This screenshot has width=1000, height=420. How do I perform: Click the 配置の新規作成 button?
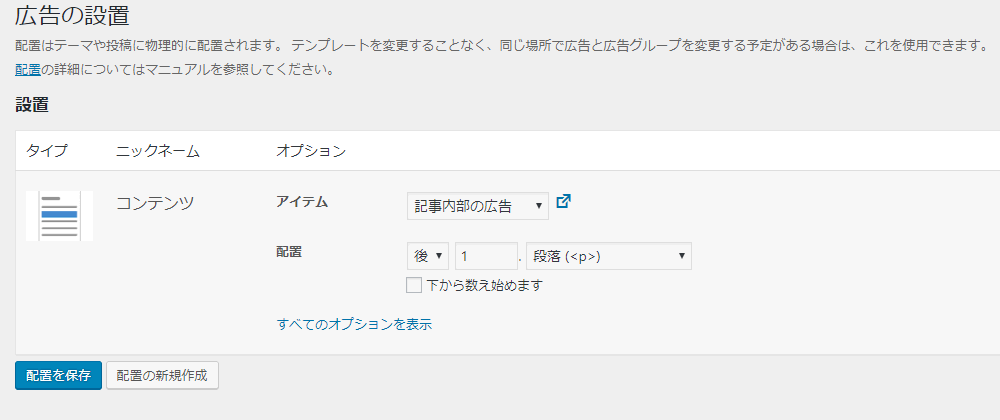click(162, 376)
